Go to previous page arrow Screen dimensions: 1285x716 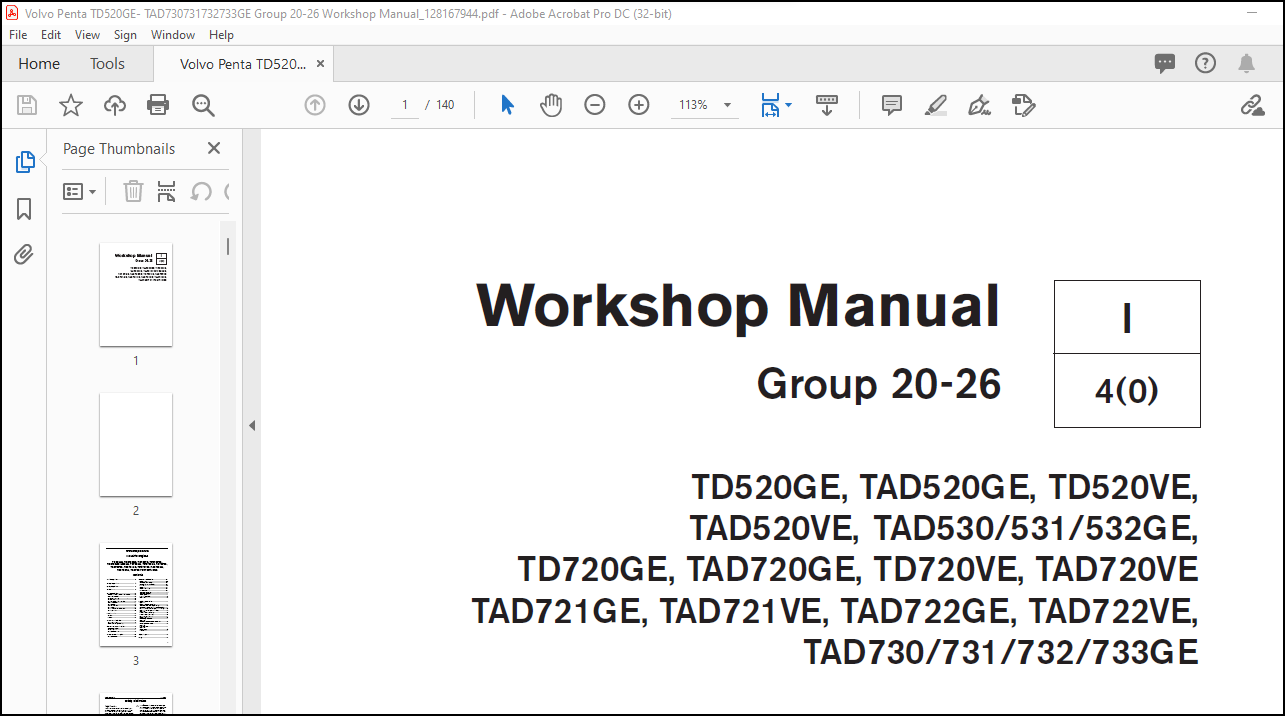click(315, 105)
